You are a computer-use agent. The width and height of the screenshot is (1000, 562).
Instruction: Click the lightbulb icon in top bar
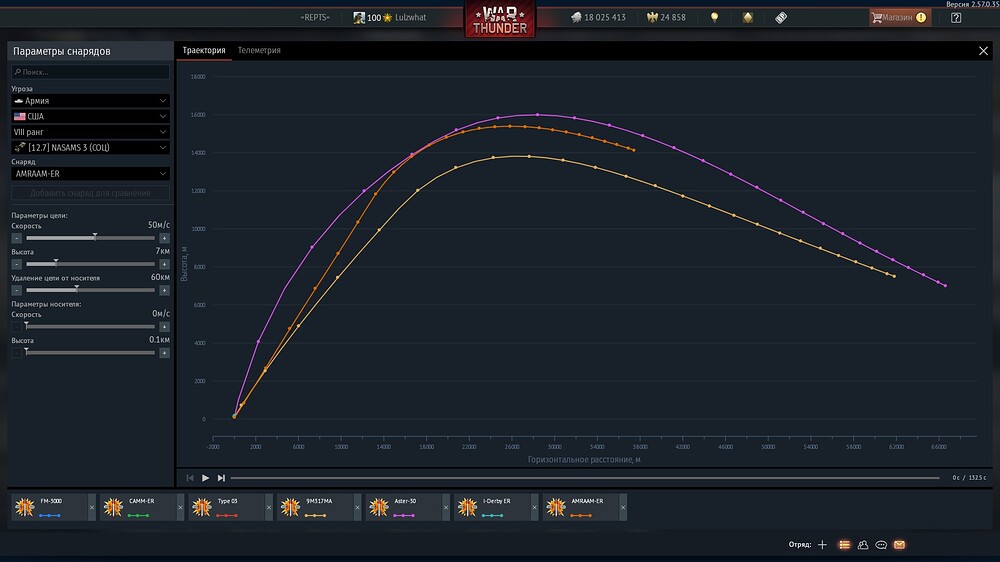click(714, 18)
